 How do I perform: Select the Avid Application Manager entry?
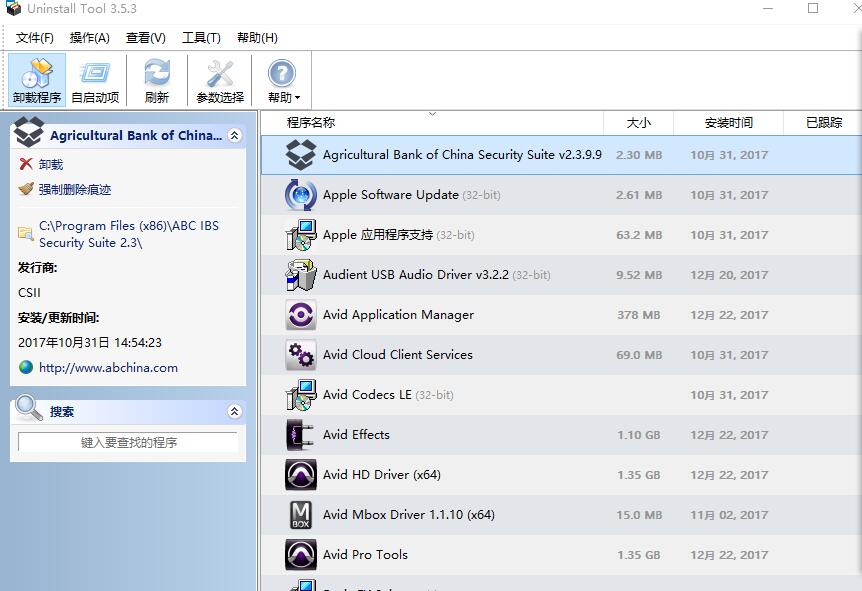pos(561,315)
